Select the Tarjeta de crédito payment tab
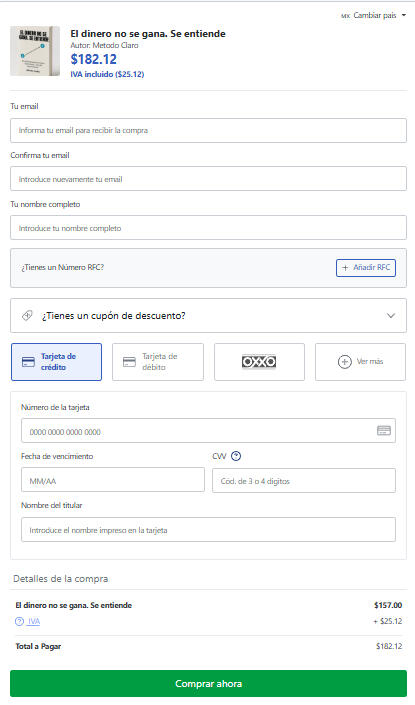415x705 pixels. (57, 362)
